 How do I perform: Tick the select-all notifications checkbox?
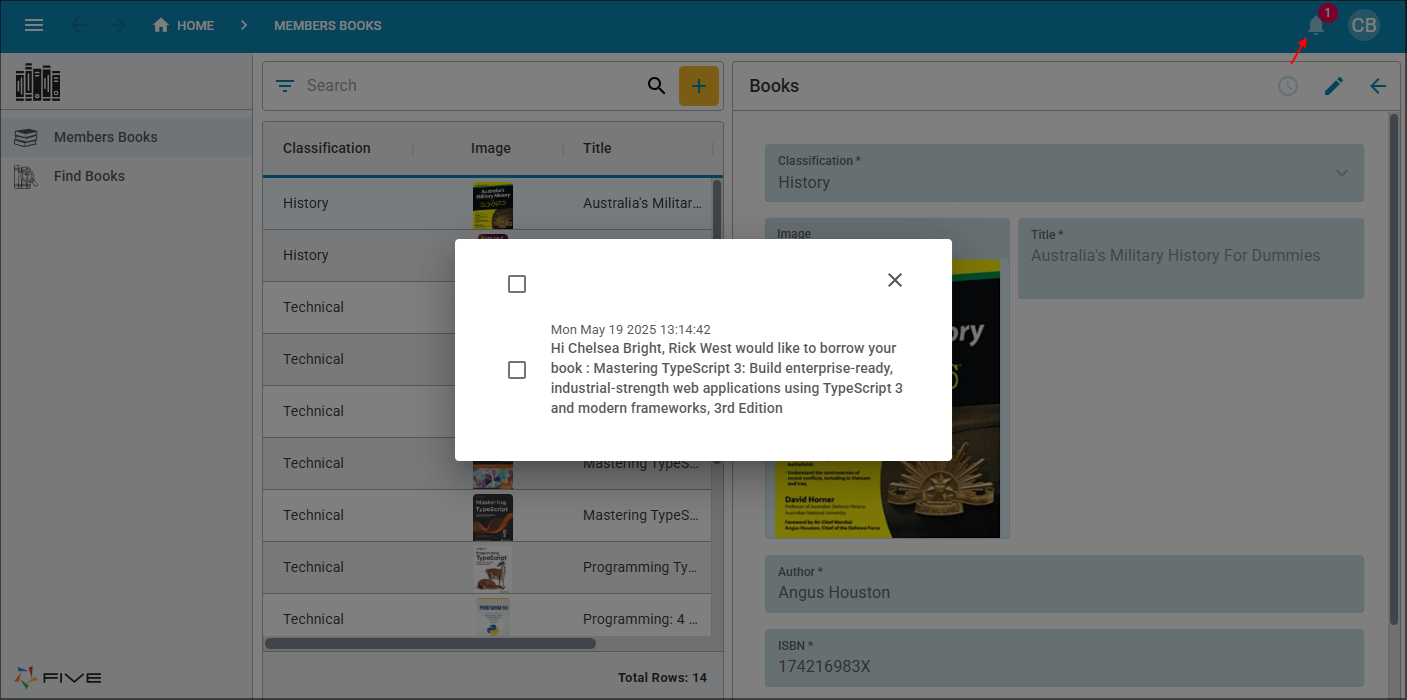point(517,284)
